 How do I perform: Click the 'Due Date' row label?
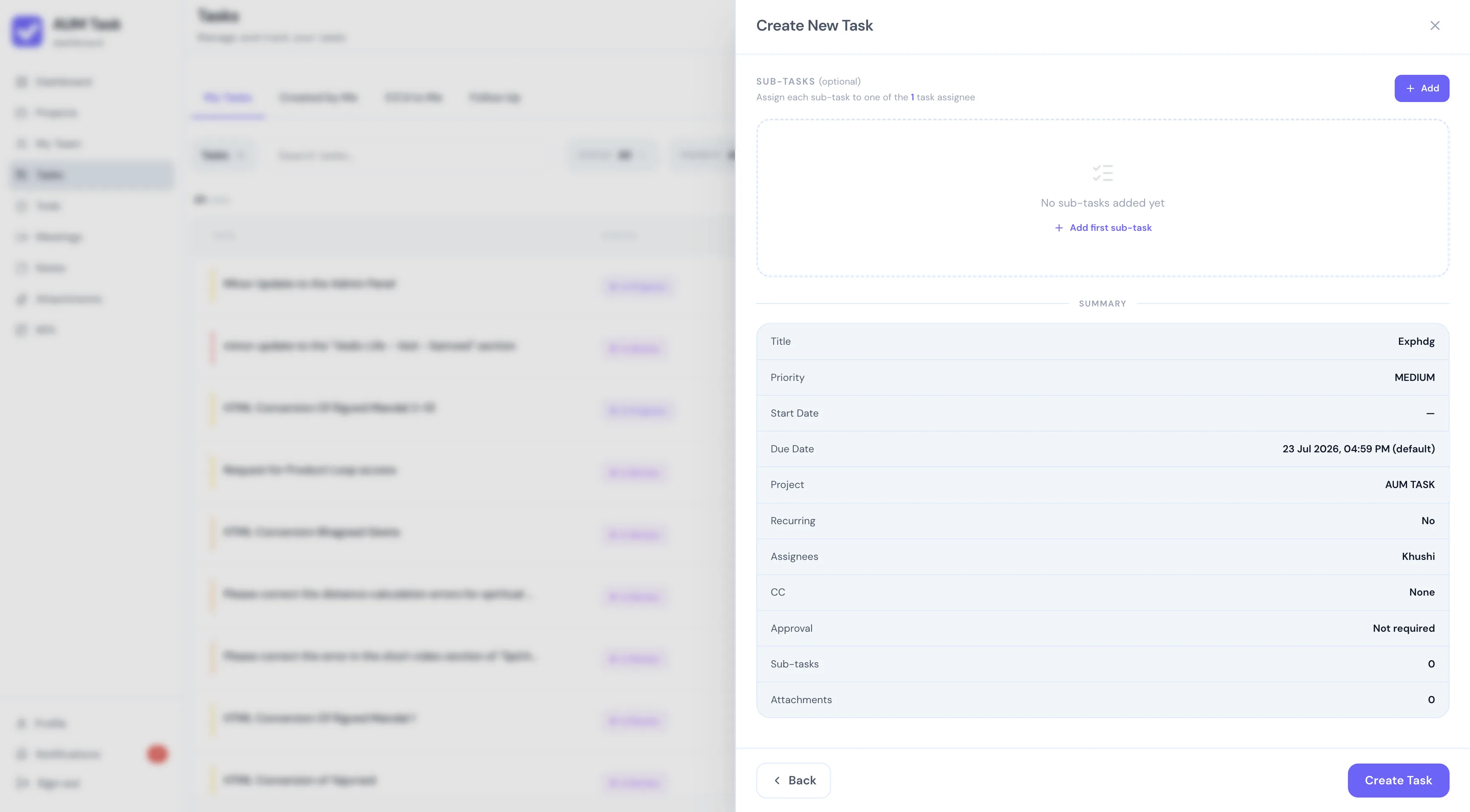(x=792, y=449)
